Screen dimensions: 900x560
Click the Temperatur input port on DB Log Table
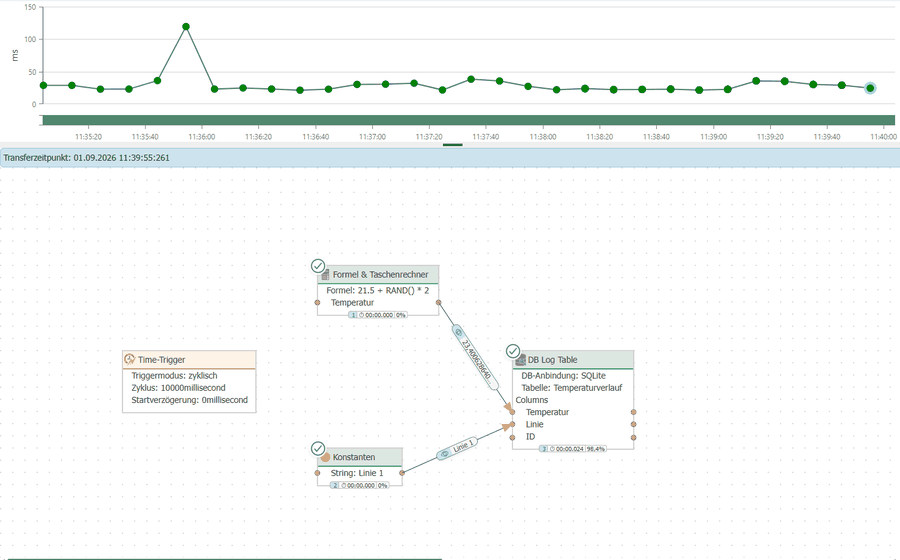click(513, 412)
